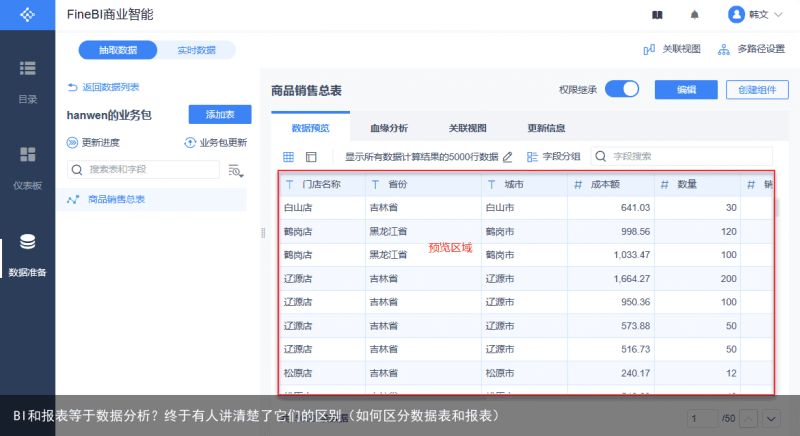Select the field layout view icon
The image size is (800, 436).
tap(311, 157)
